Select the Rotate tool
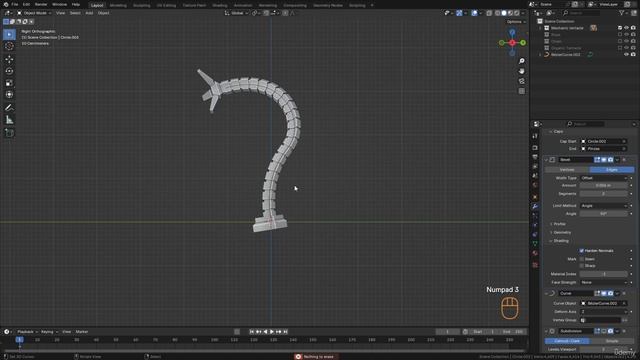 click(9, 71)
